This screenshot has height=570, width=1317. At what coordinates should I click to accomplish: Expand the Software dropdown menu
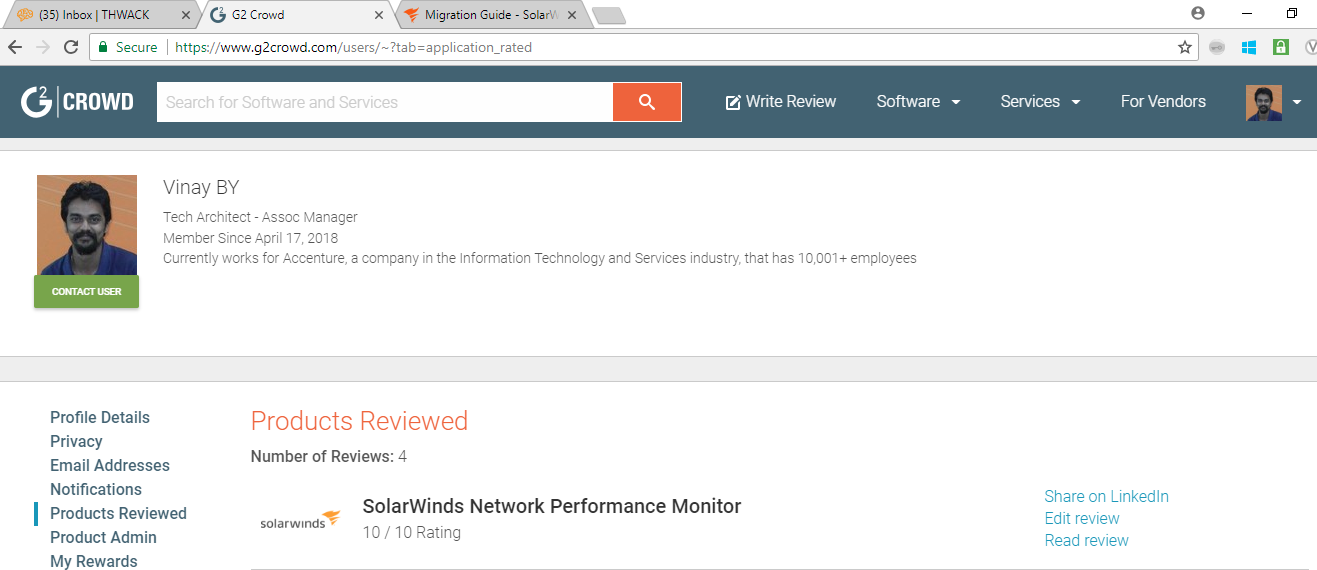[918, 102]
